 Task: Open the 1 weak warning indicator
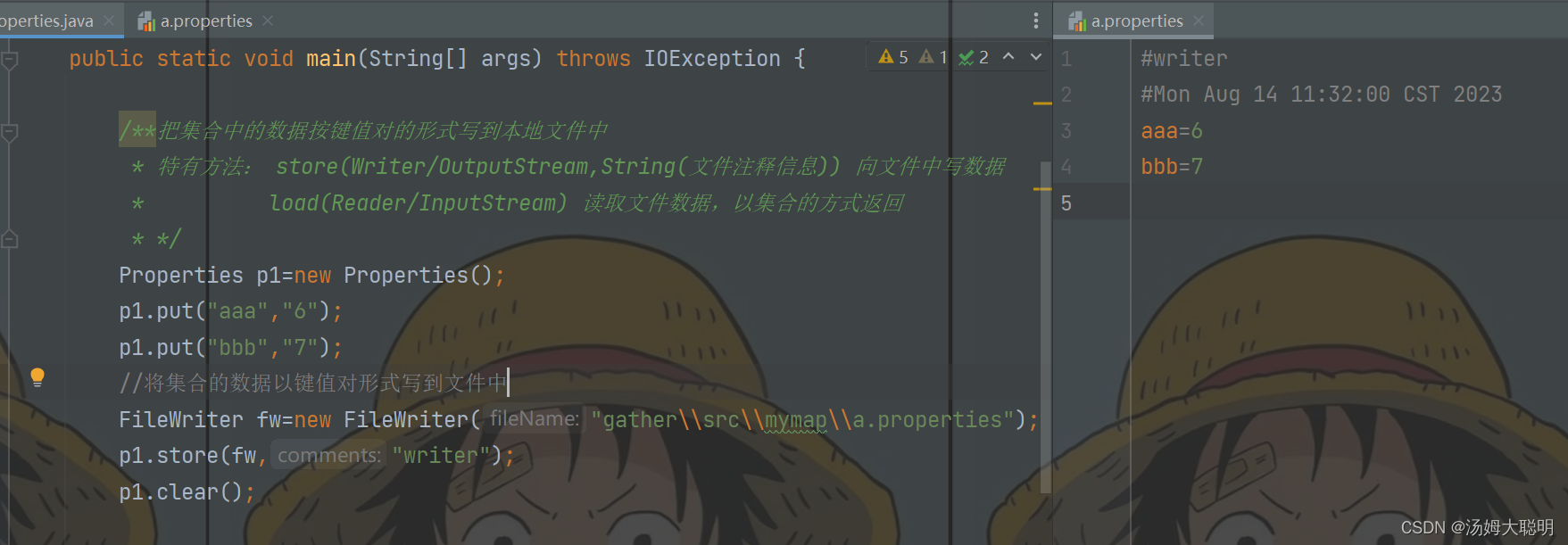point(933,57)
